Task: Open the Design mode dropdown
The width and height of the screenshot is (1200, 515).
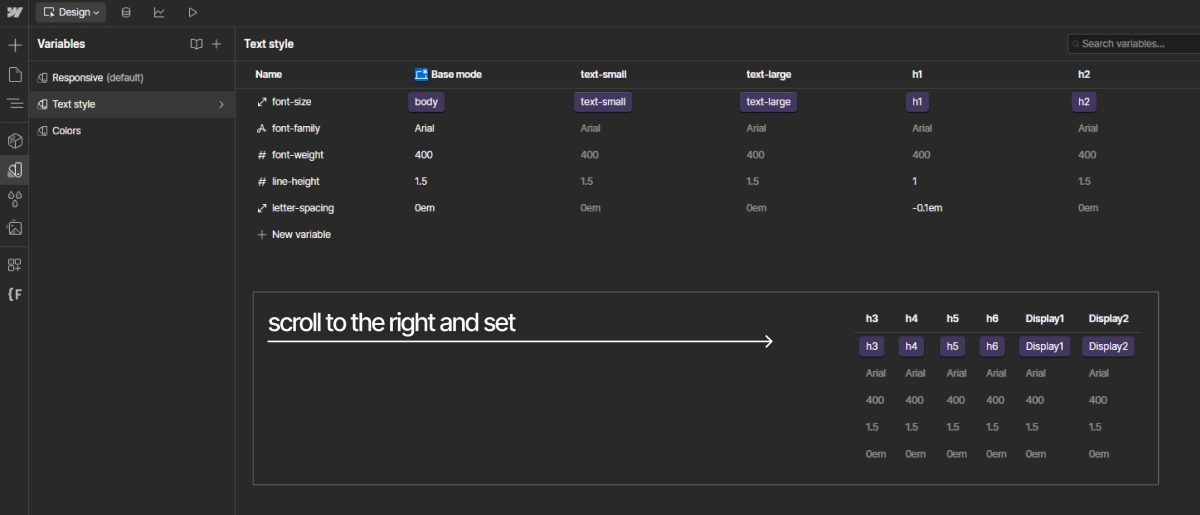Action: pyautogui.click(x=71, y=13)
